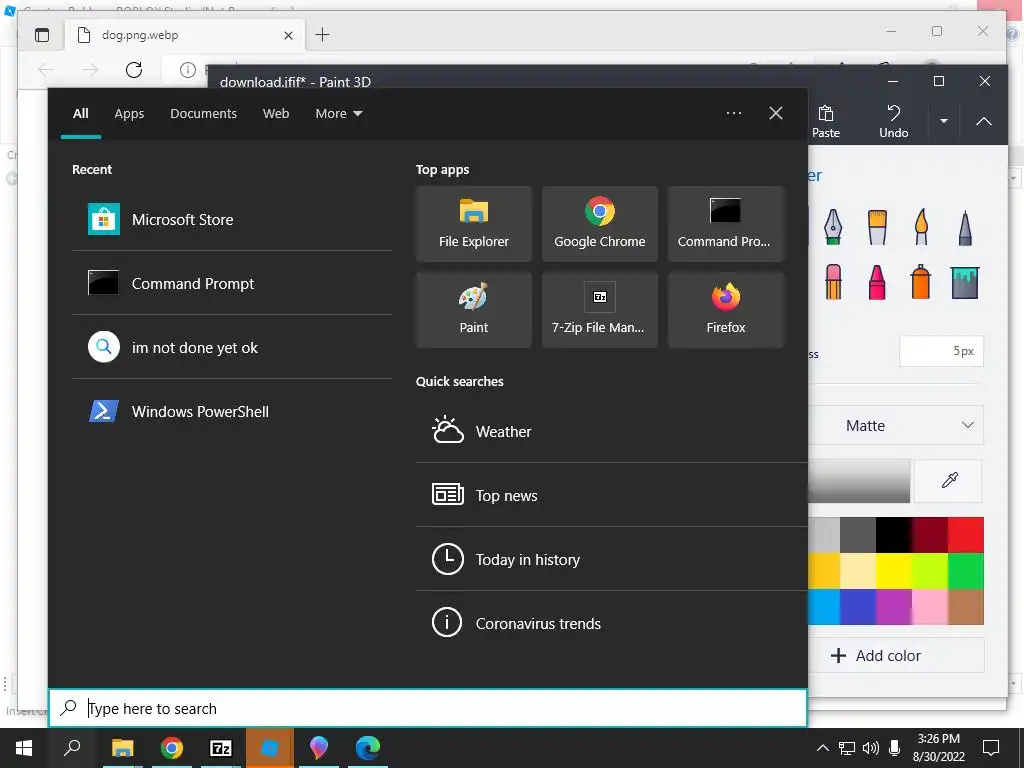The height and width of the screenshot is (768, 1024).
Task: Open search options ellipsis menu
Action: pos(733,114)
